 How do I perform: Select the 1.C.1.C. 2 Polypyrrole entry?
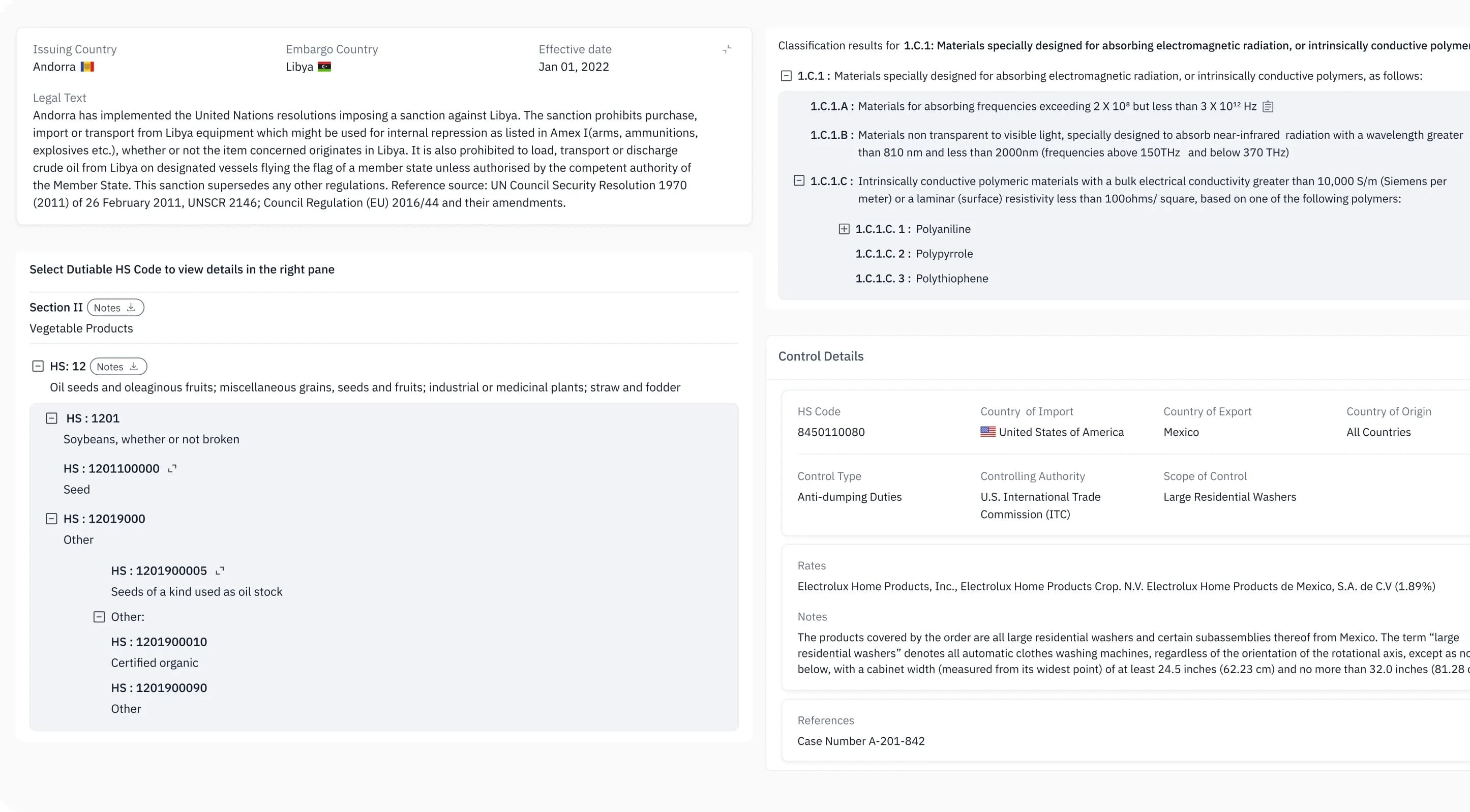coord(914,254)
